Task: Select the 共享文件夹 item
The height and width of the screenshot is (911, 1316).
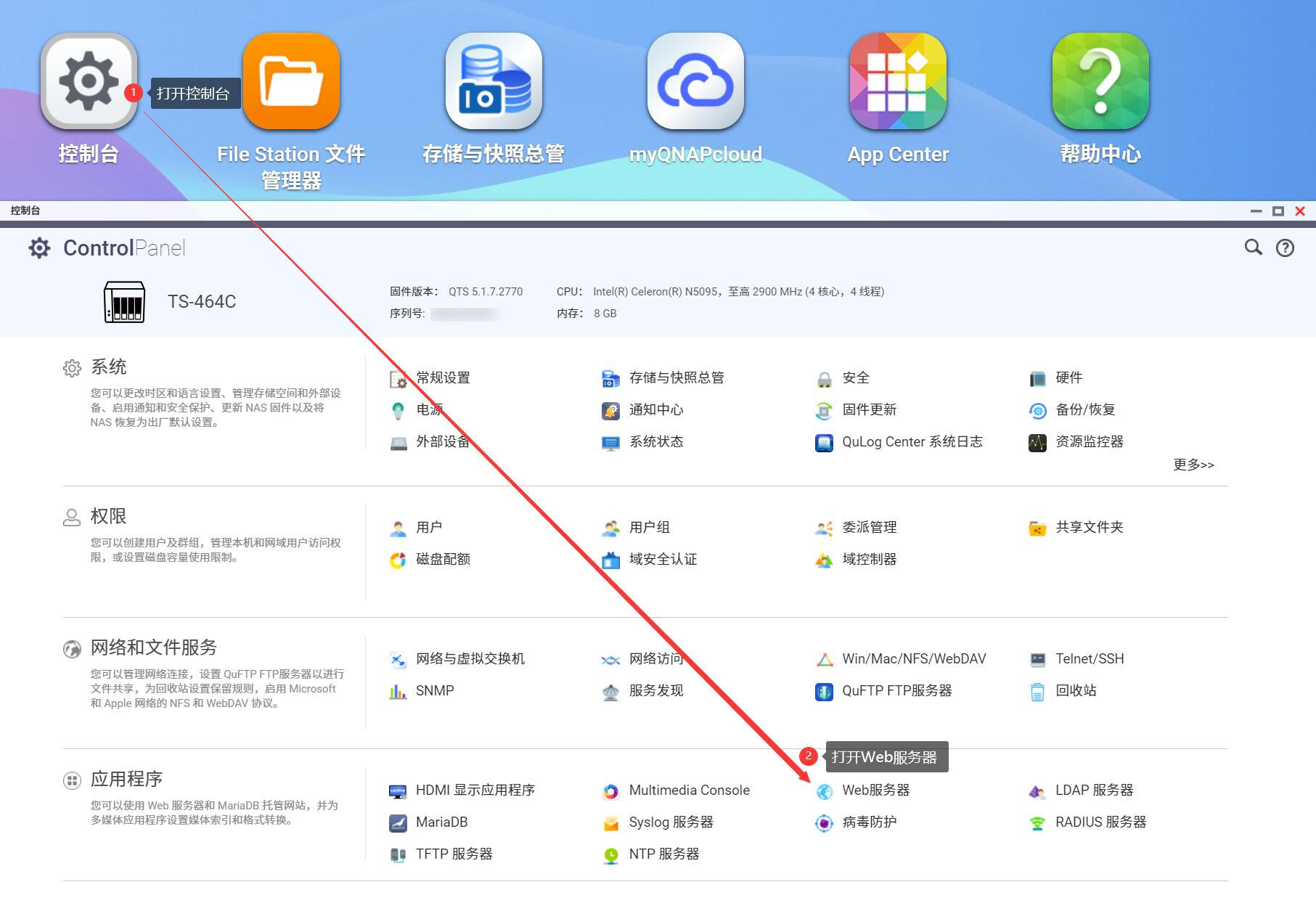Action: 1089,528
